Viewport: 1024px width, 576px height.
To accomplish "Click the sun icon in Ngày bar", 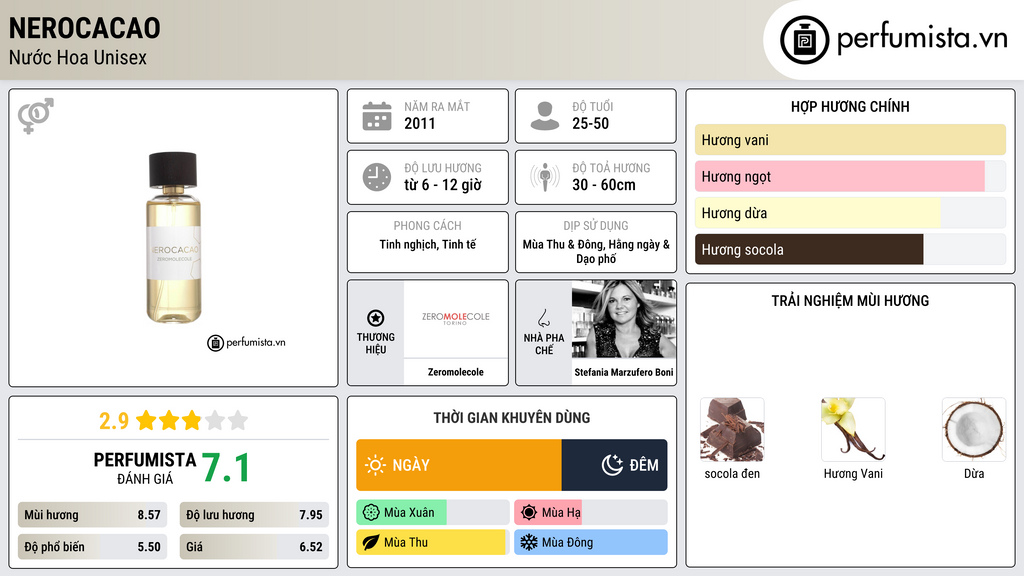I will click(x=375, y=465).
